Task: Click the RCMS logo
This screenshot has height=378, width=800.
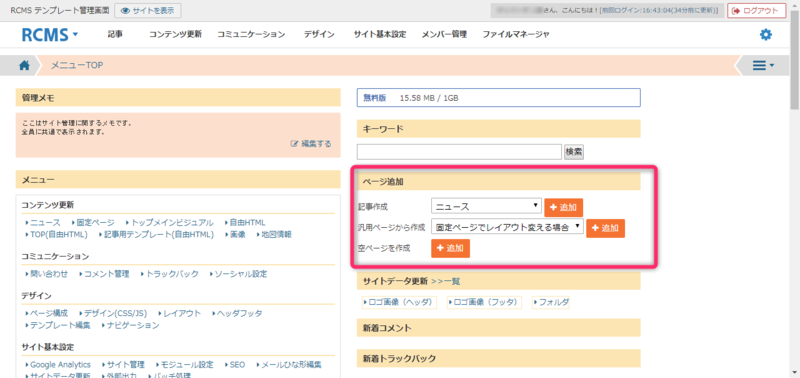Action: [x=45, y=35]
